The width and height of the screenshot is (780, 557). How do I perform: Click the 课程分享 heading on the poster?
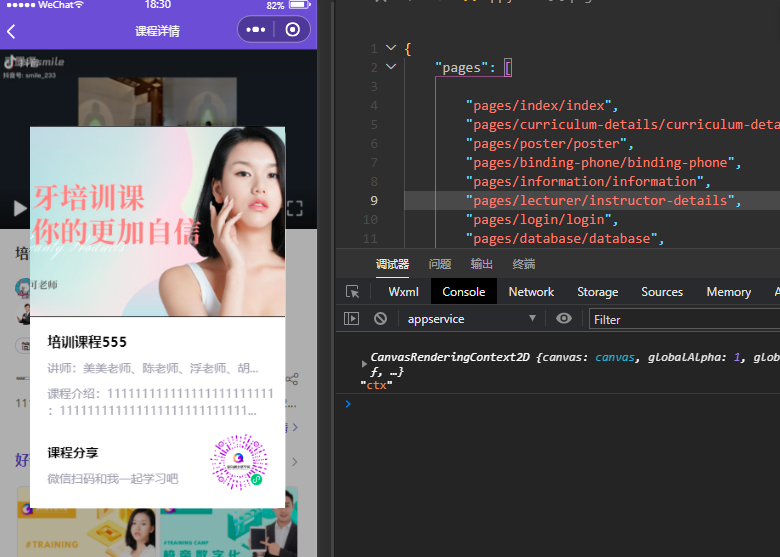pos(73,453)
